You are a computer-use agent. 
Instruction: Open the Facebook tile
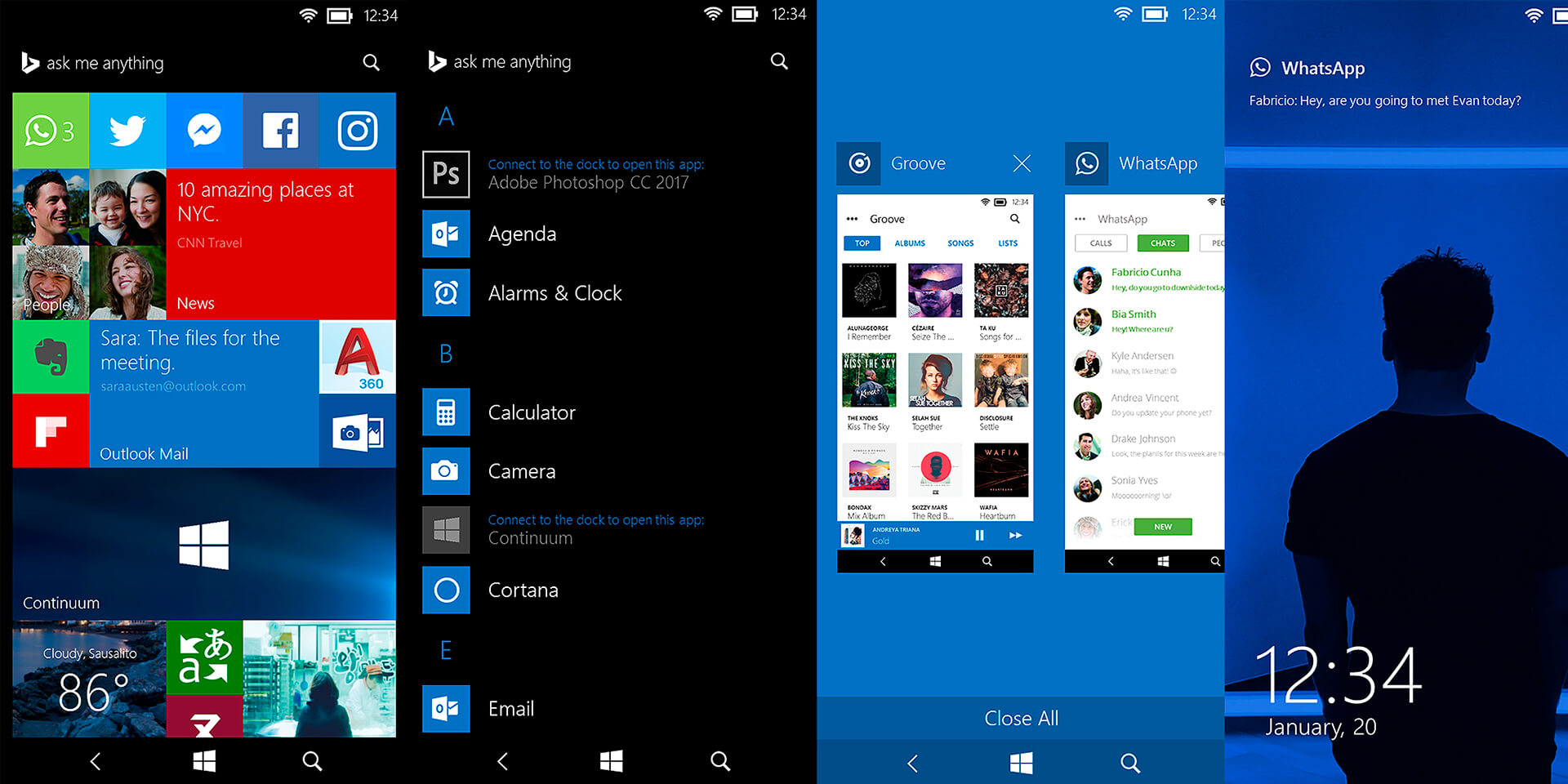click(281, 131)
